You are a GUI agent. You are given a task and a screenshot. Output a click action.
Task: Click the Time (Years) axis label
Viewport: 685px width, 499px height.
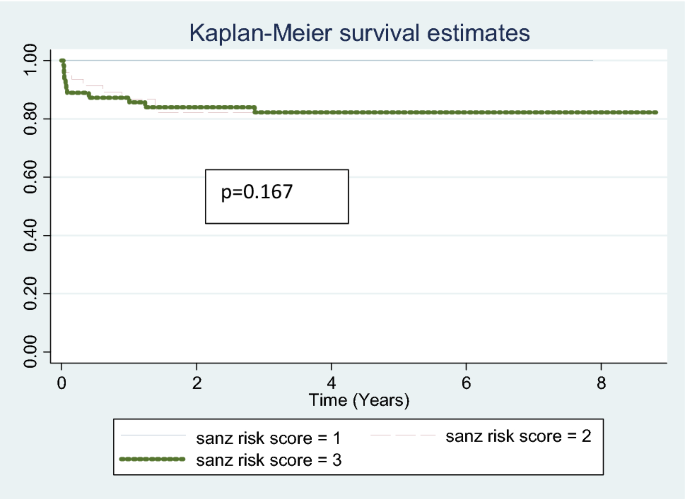pos(359,399)
